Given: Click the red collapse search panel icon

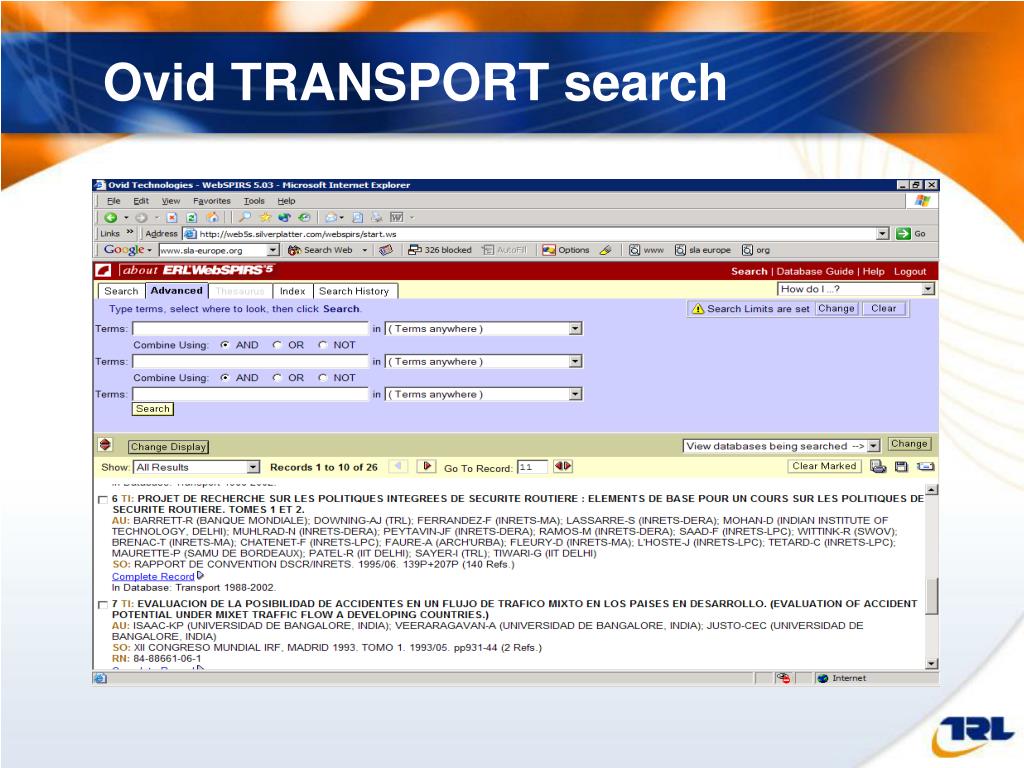Looking at the screenshot, I should tap(105, 445).
